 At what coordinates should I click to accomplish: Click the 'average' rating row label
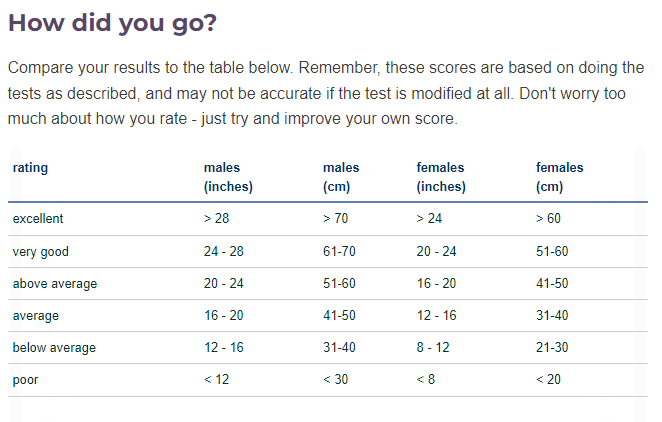click(x=36, y=316)
